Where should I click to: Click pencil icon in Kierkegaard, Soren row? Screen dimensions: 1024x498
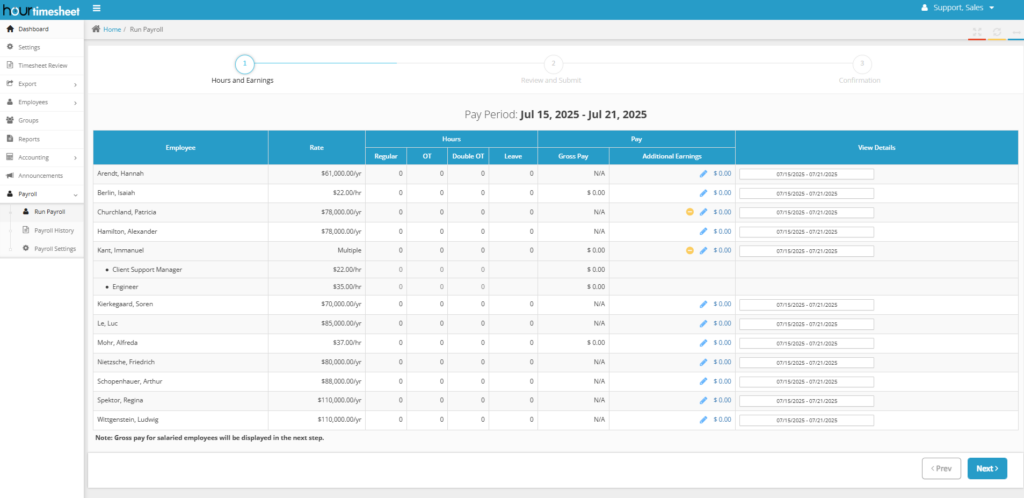(703, 304)
